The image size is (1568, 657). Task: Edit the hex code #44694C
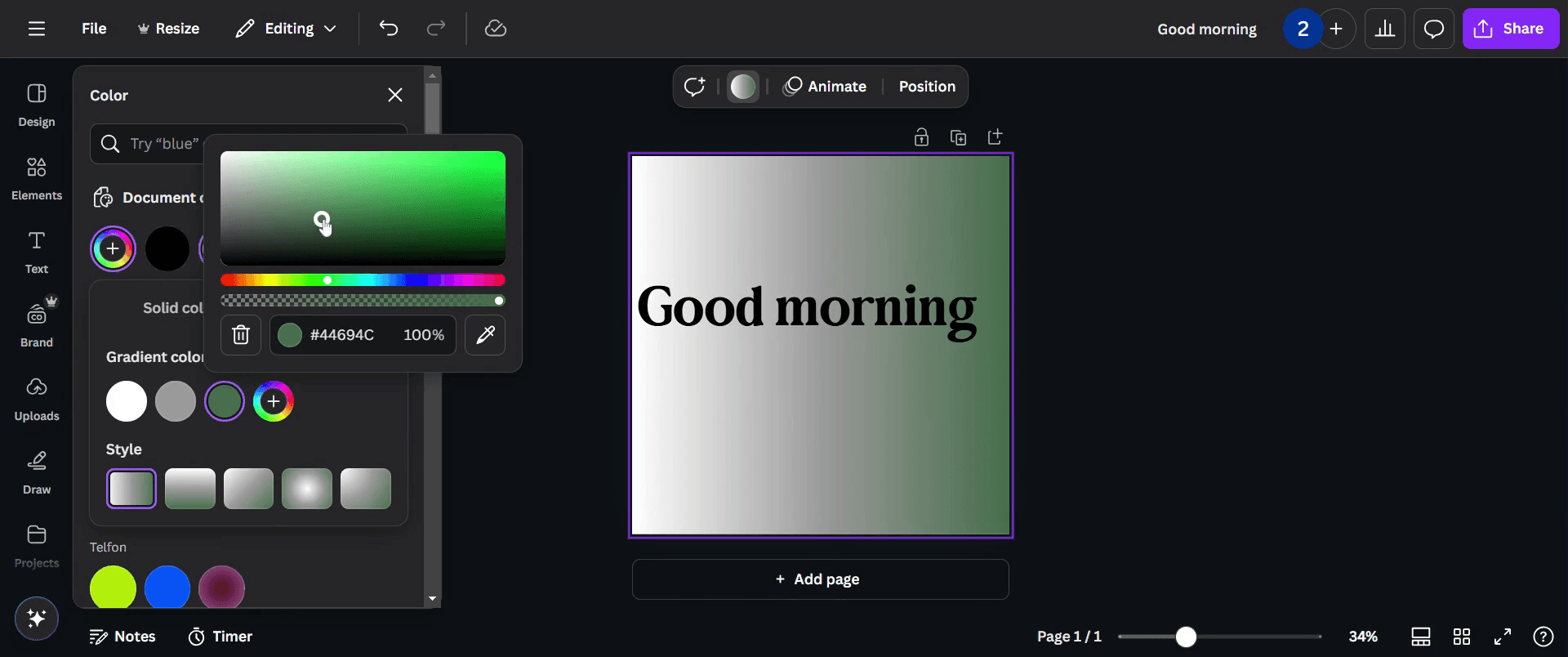point(342,335)
